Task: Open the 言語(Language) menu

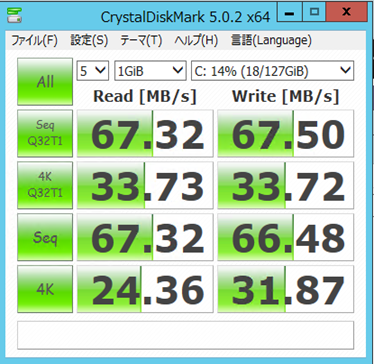Action: [271, 41]
